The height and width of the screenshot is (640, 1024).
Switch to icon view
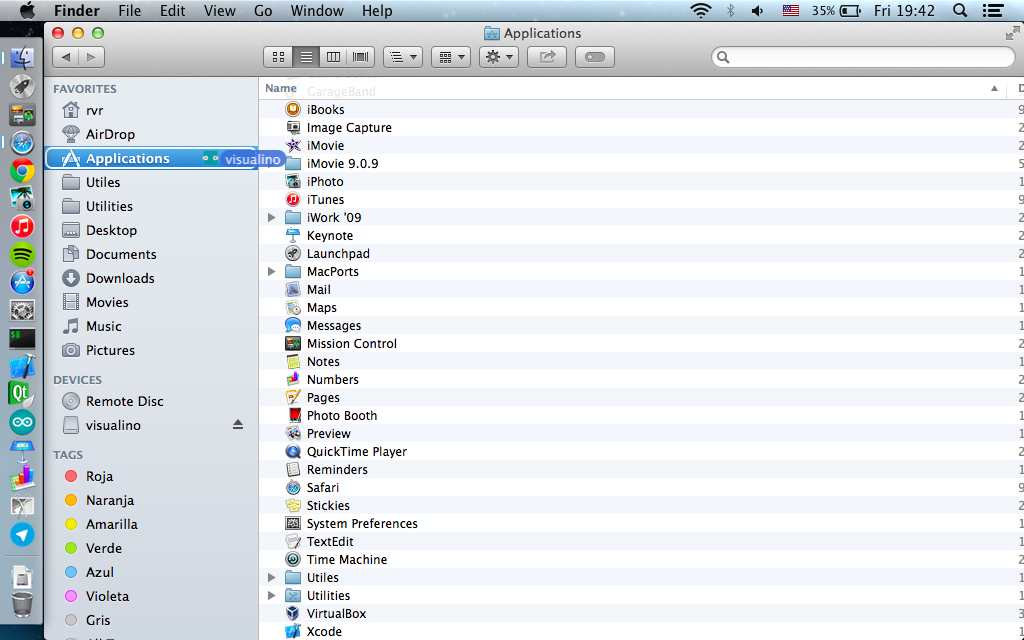[x=278, y=57]
